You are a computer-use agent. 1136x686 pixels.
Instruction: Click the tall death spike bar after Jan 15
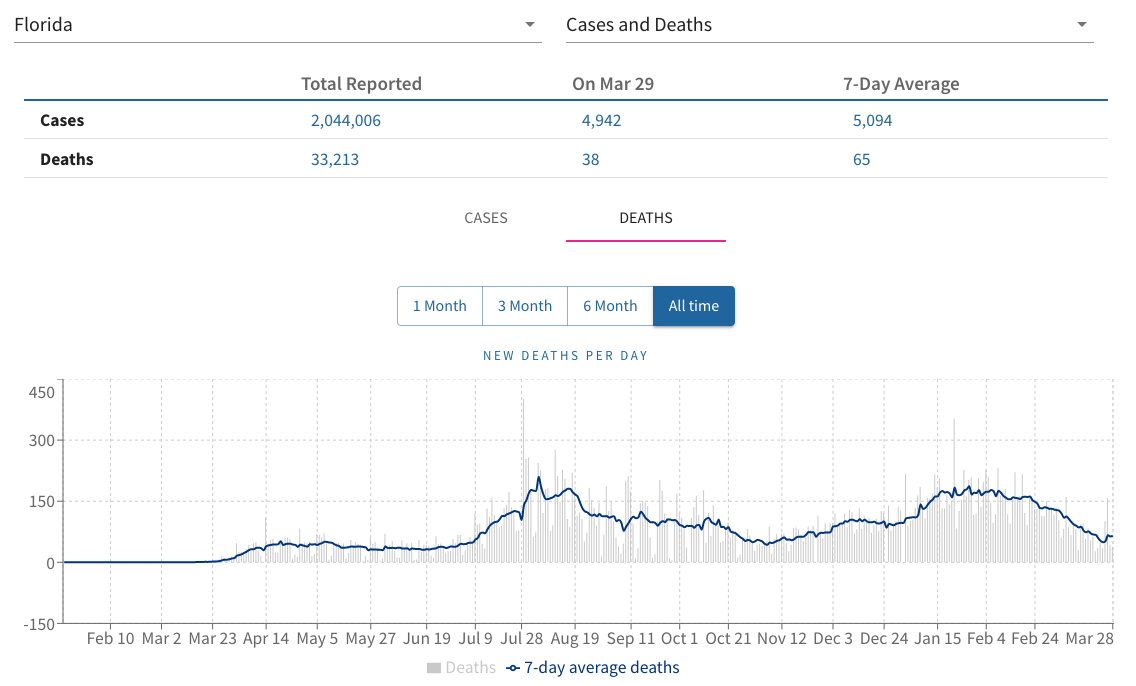pos(954,490)
